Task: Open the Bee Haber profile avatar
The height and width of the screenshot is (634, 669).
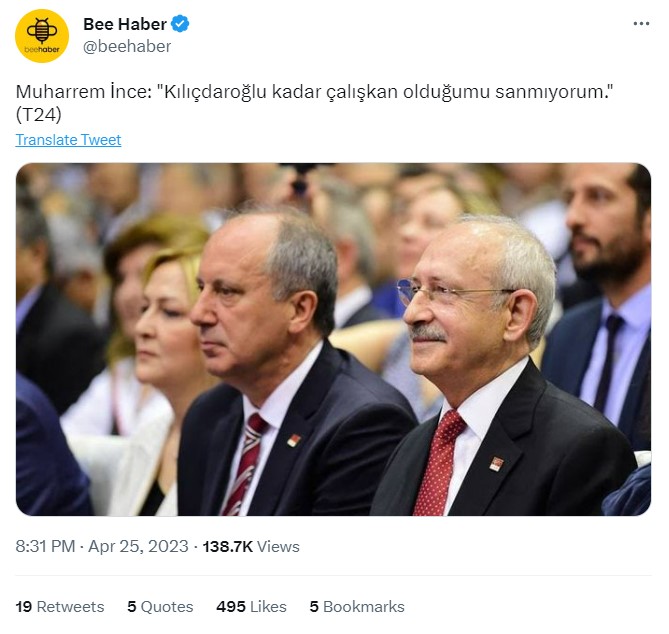Action: coord(42,36)
